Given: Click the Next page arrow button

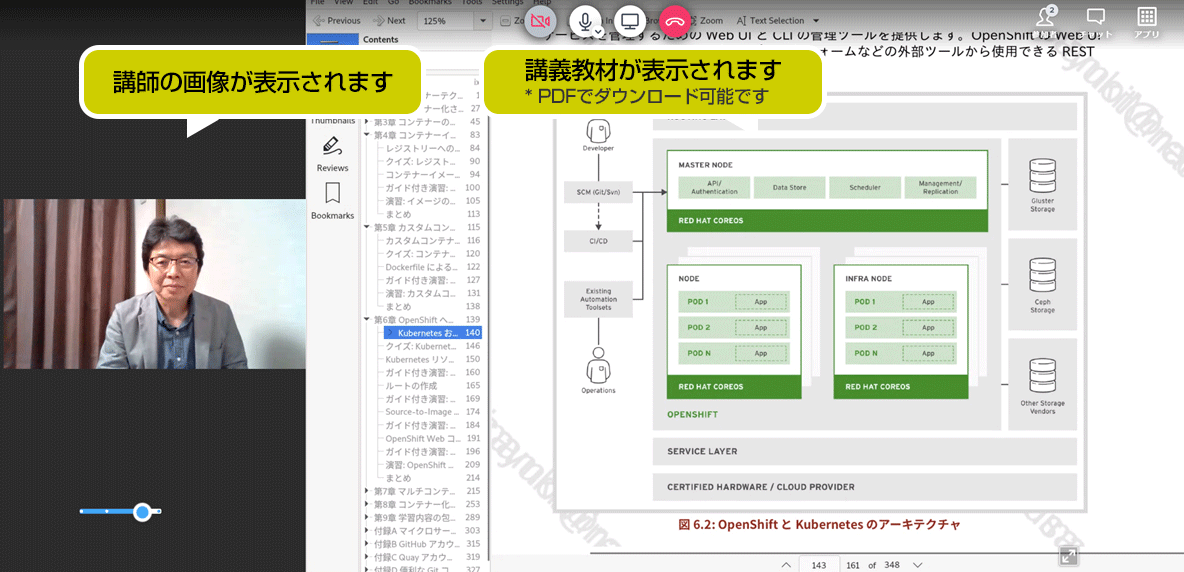Looking at the screenshot, I should [x=387, y=20].
